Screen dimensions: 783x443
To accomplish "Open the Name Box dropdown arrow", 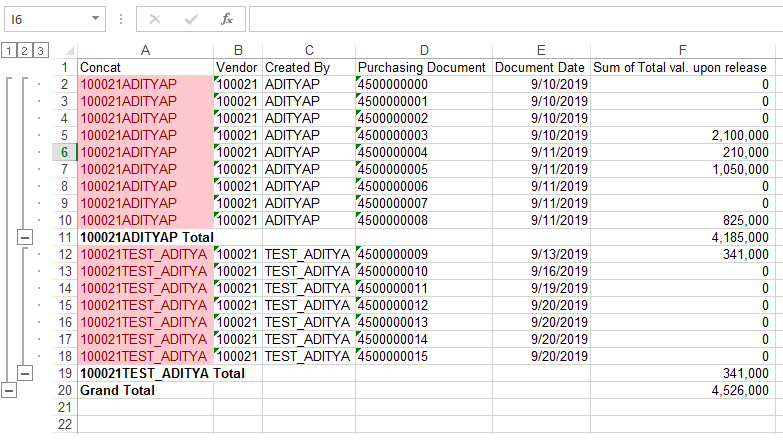I will pos(95,19).
